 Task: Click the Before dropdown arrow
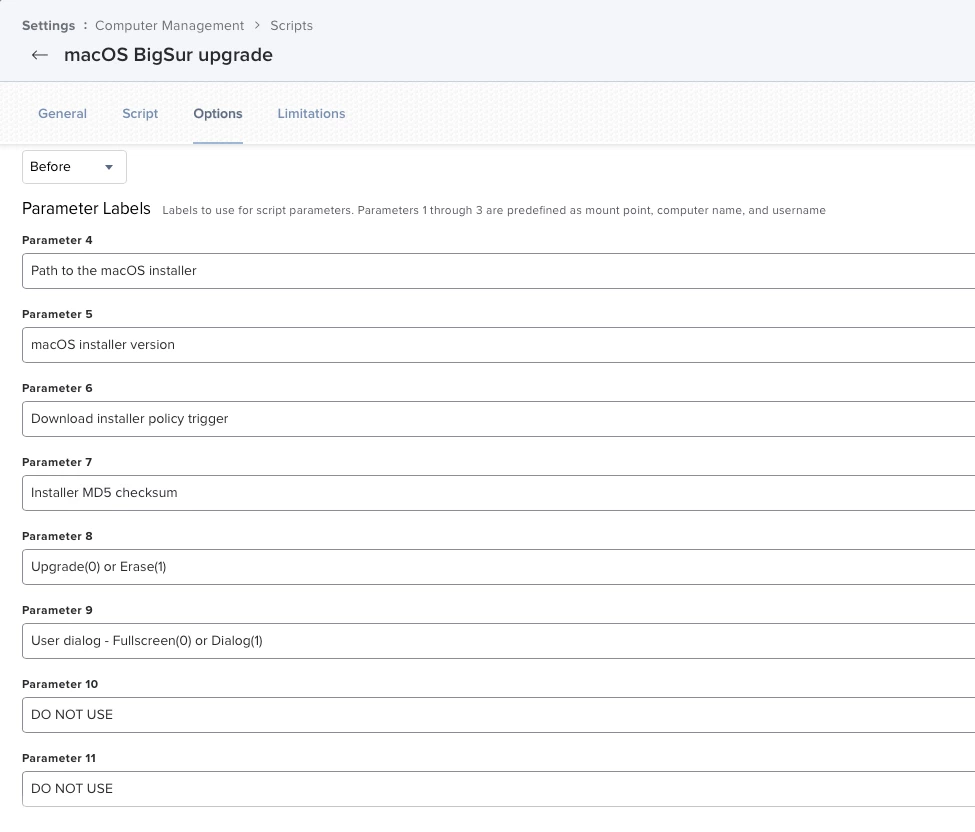pyautogui.click(x=109, y=167)
